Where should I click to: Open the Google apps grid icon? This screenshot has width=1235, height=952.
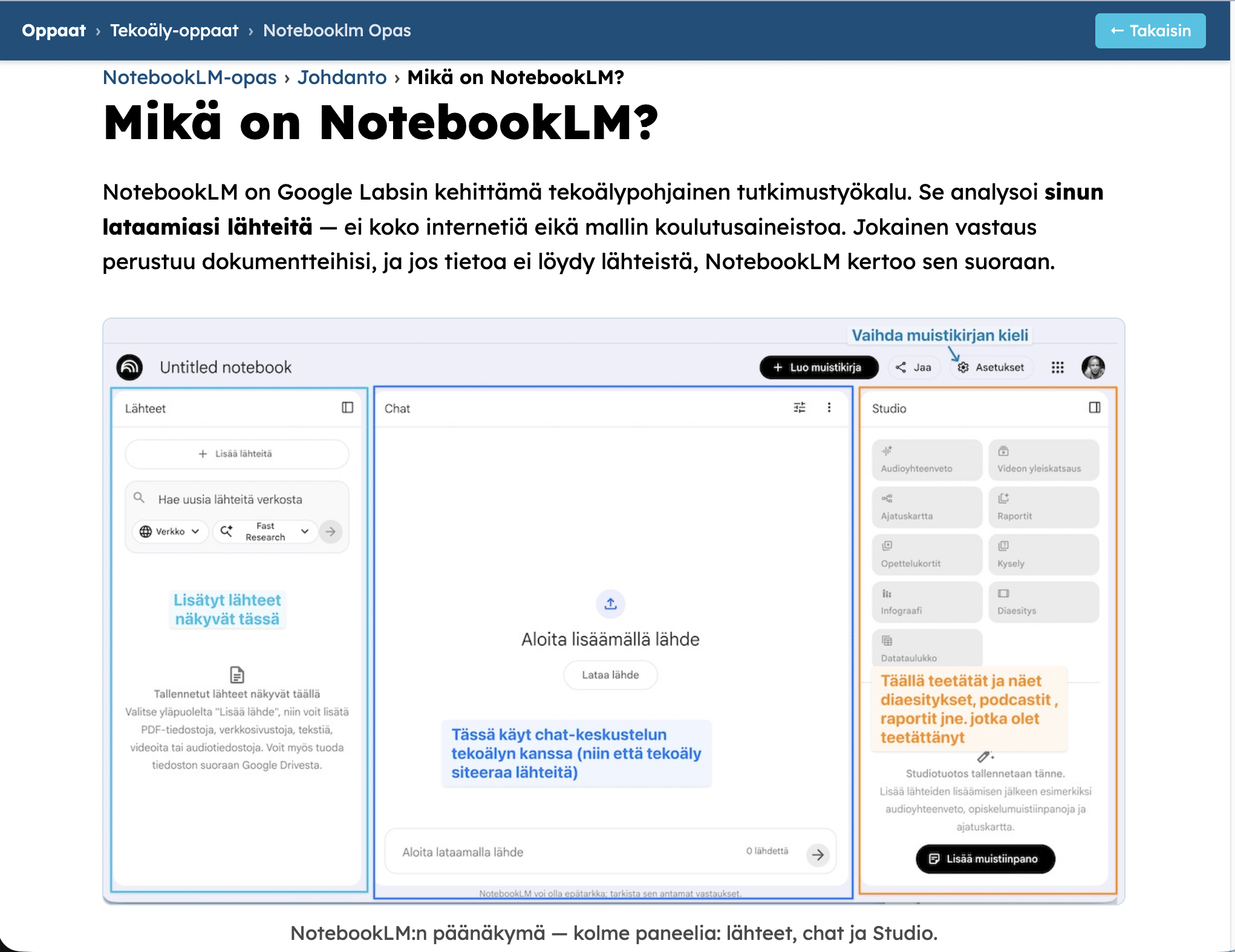click(x=1057, y=367)
